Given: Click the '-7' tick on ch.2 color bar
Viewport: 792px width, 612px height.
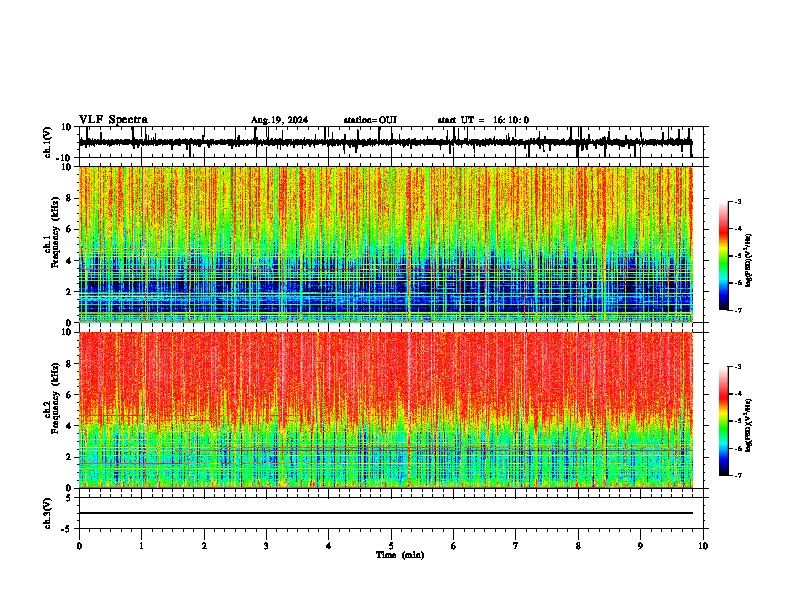Looking at the screenshot, I should [738, 476].
